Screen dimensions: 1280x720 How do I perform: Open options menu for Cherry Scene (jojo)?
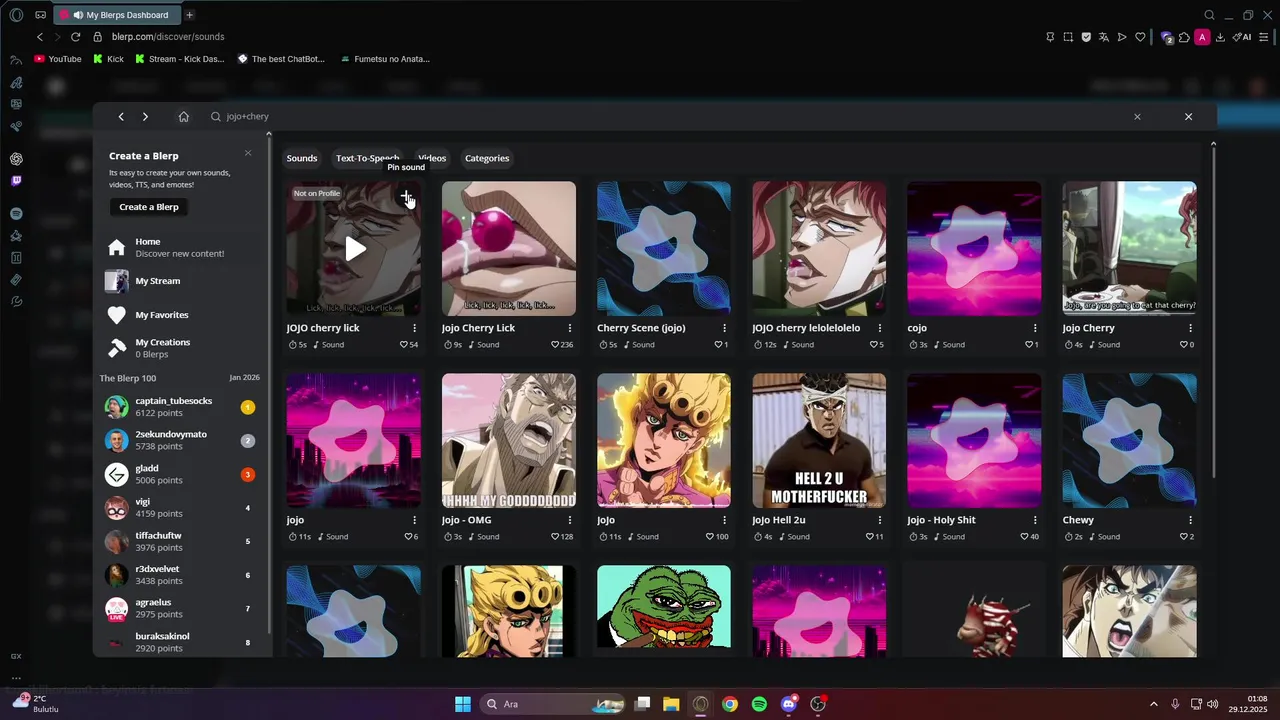pyautogui.click(x=724, y=328)
